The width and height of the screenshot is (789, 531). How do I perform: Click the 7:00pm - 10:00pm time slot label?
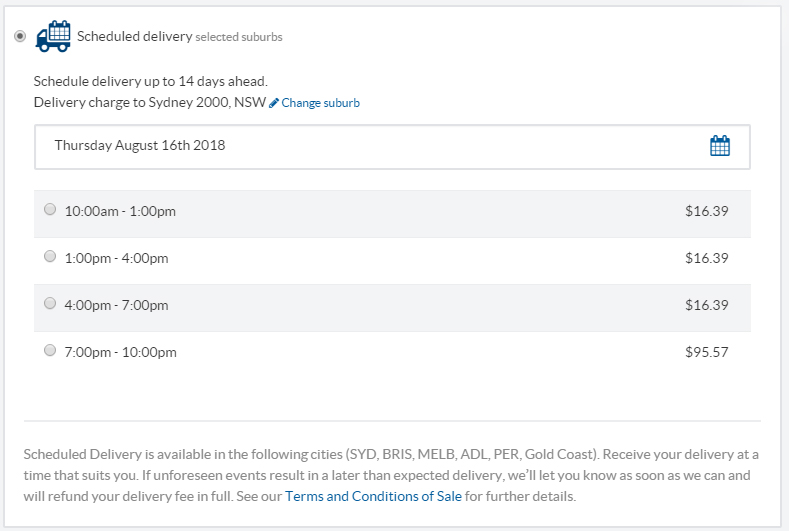click(x=120, y=352)
